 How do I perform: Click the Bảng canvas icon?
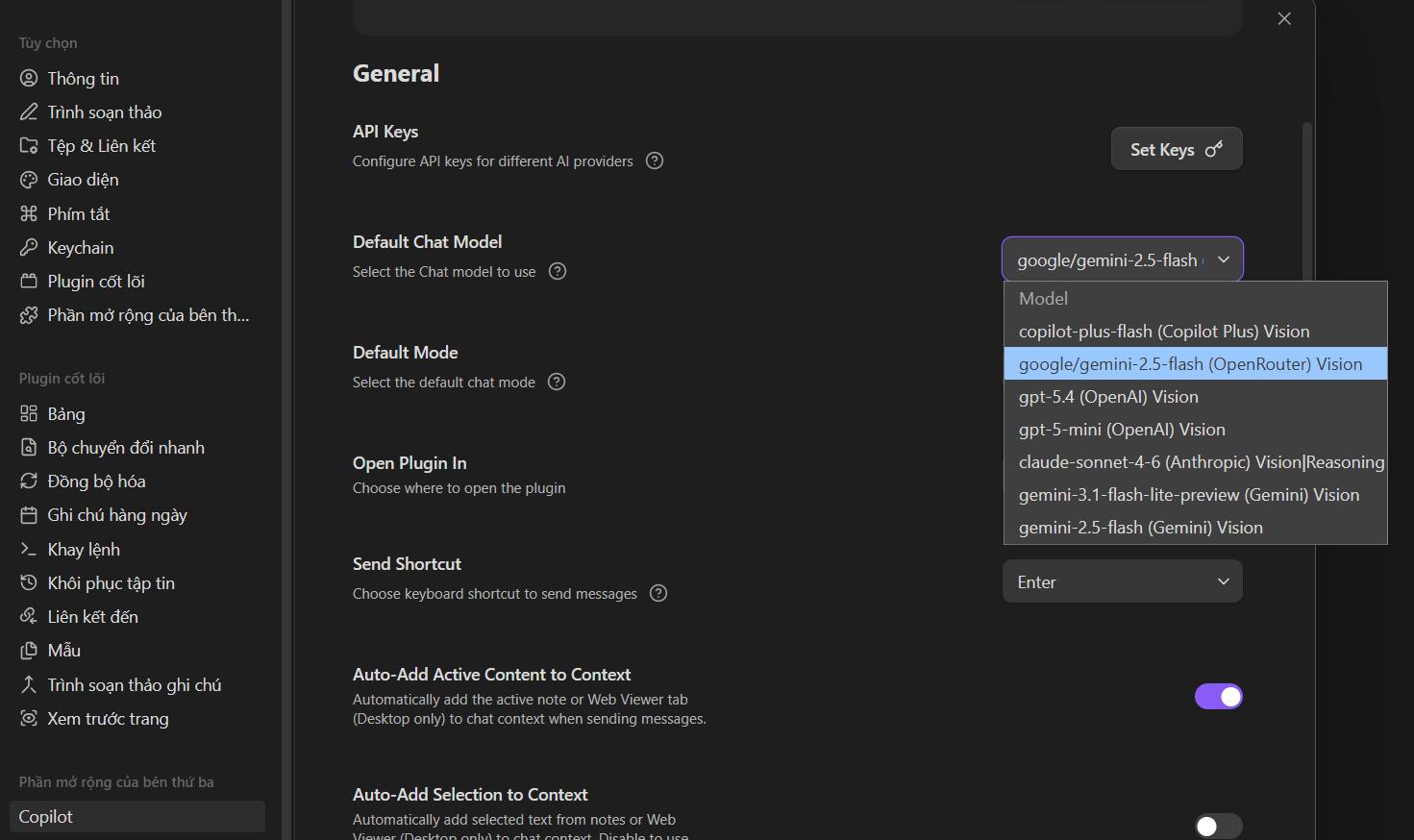29,413
